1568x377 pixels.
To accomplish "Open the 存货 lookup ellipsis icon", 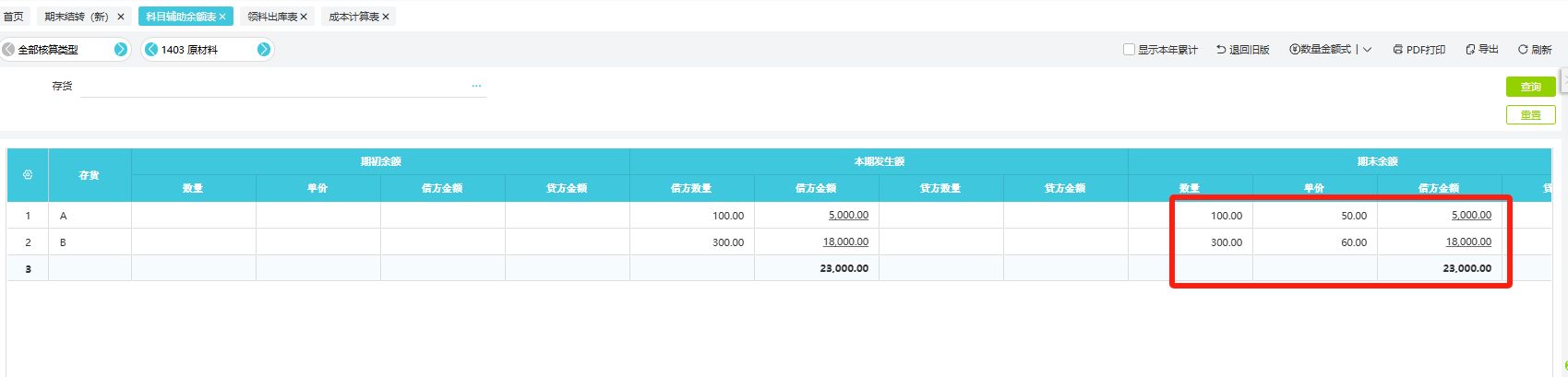I will click(476, 86).
